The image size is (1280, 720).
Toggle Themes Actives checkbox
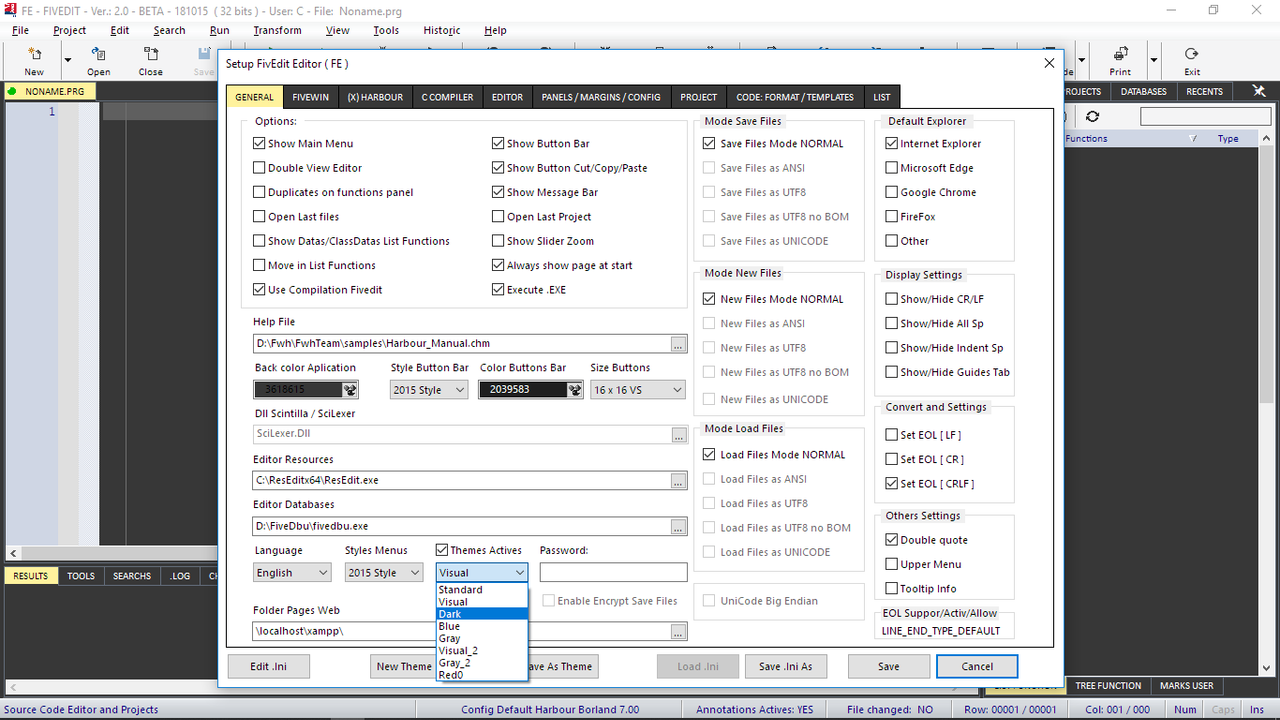click(x=442, y=550)
